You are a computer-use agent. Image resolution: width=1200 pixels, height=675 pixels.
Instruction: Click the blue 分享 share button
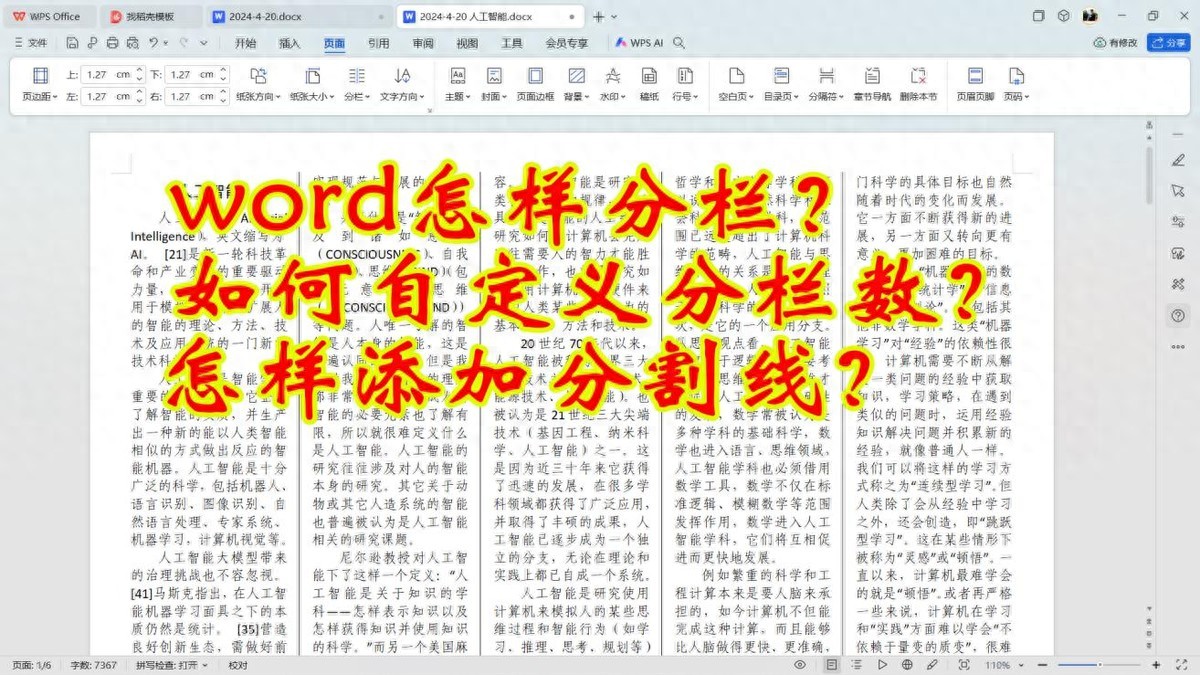[x=1167, y=43]
